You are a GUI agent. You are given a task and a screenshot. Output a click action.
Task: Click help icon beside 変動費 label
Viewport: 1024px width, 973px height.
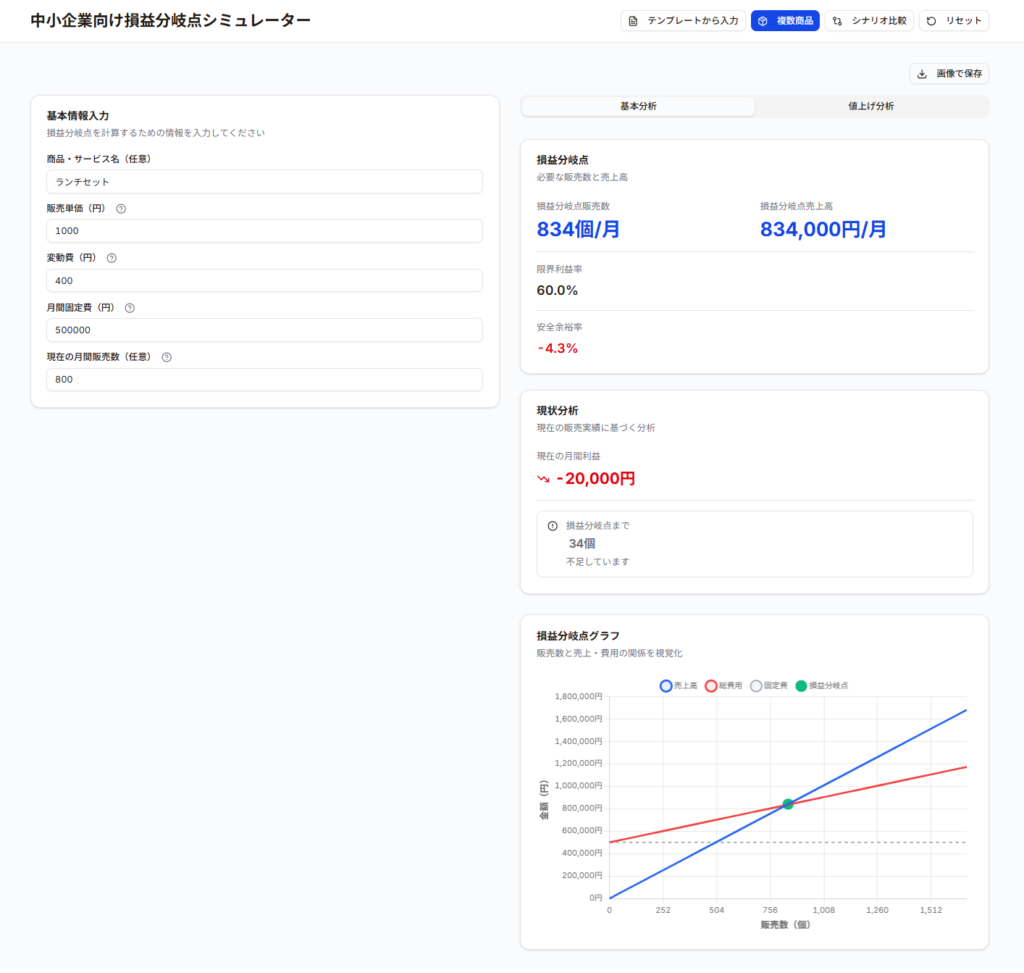[111, 258]
